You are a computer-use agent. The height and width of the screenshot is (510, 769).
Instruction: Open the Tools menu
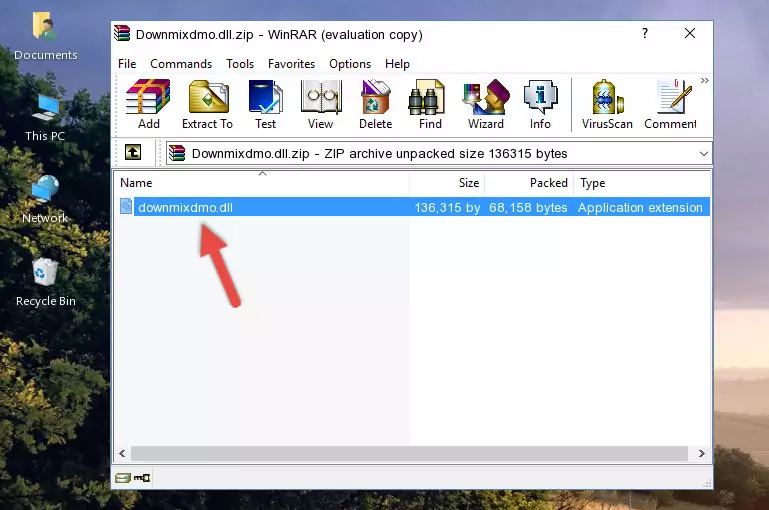click(x=240, y=64)
